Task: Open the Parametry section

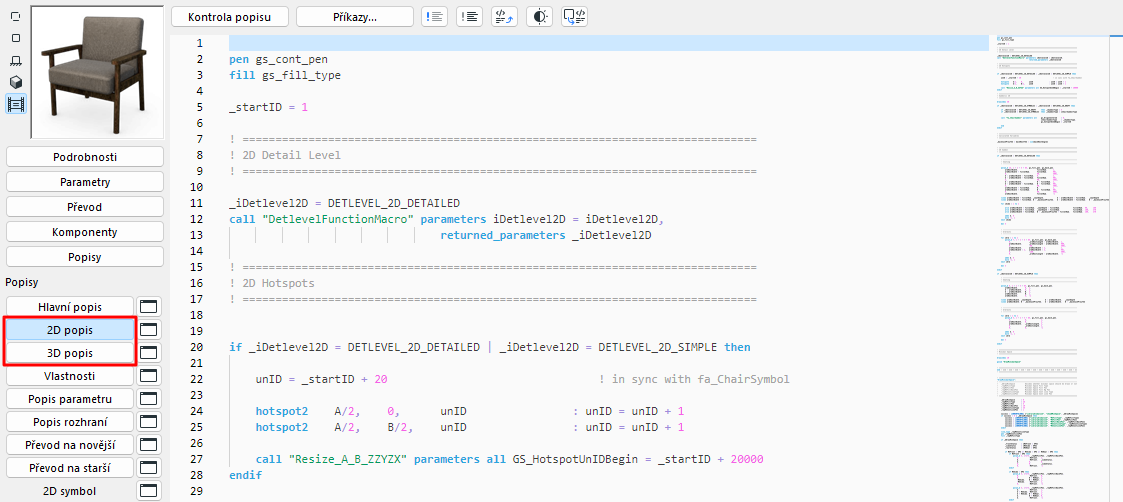Action: (x=85, y=182)
